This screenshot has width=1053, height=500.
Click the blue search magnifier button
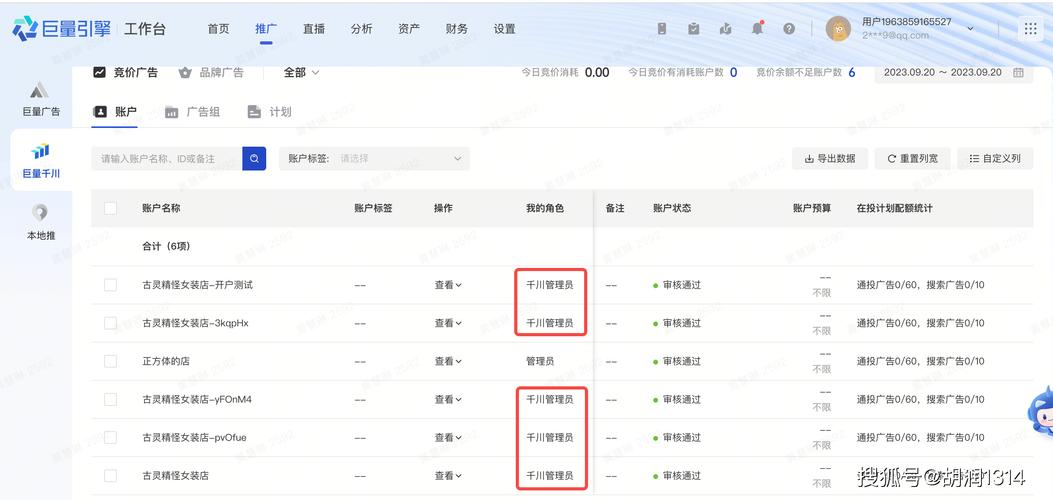(254, 158)
